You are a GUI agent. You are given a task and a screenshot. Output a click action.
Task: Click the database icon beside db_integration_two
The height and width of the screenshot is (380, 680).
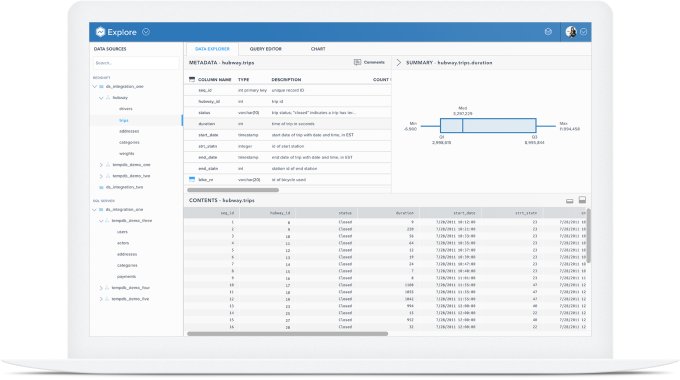coord(101,187)
